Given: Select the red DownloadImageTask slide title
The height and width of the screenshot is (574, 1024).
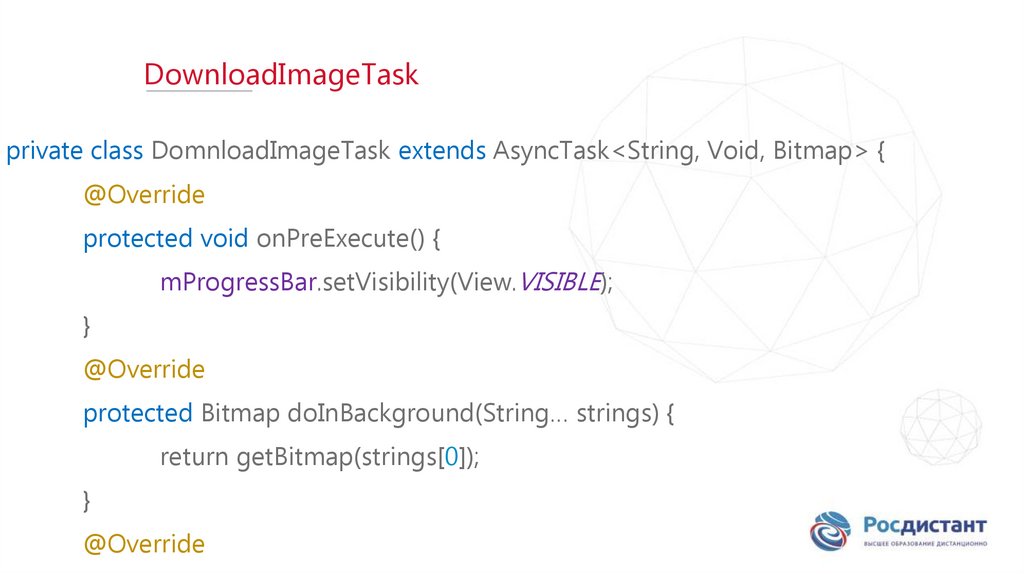Looking at the screenshot, I should pos(280,75).
